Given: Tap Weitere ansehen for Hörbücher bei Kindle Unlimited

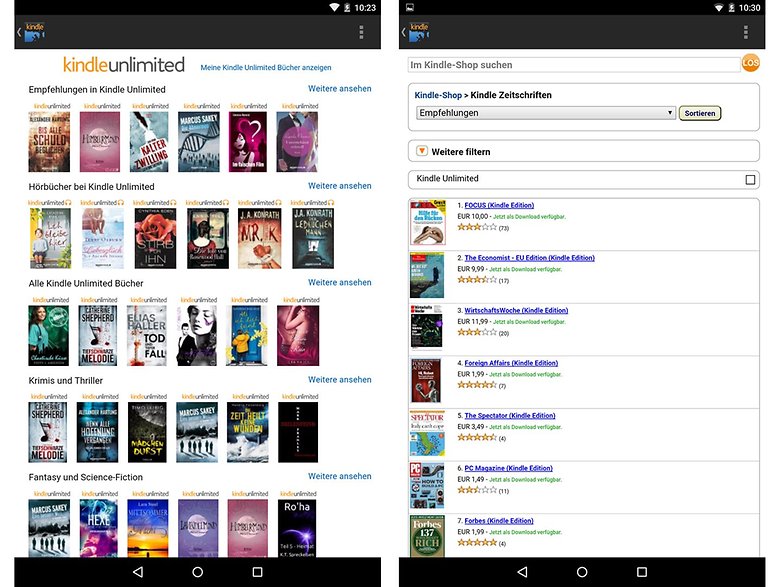Looking at the screenshot, I should pos(340,186).
